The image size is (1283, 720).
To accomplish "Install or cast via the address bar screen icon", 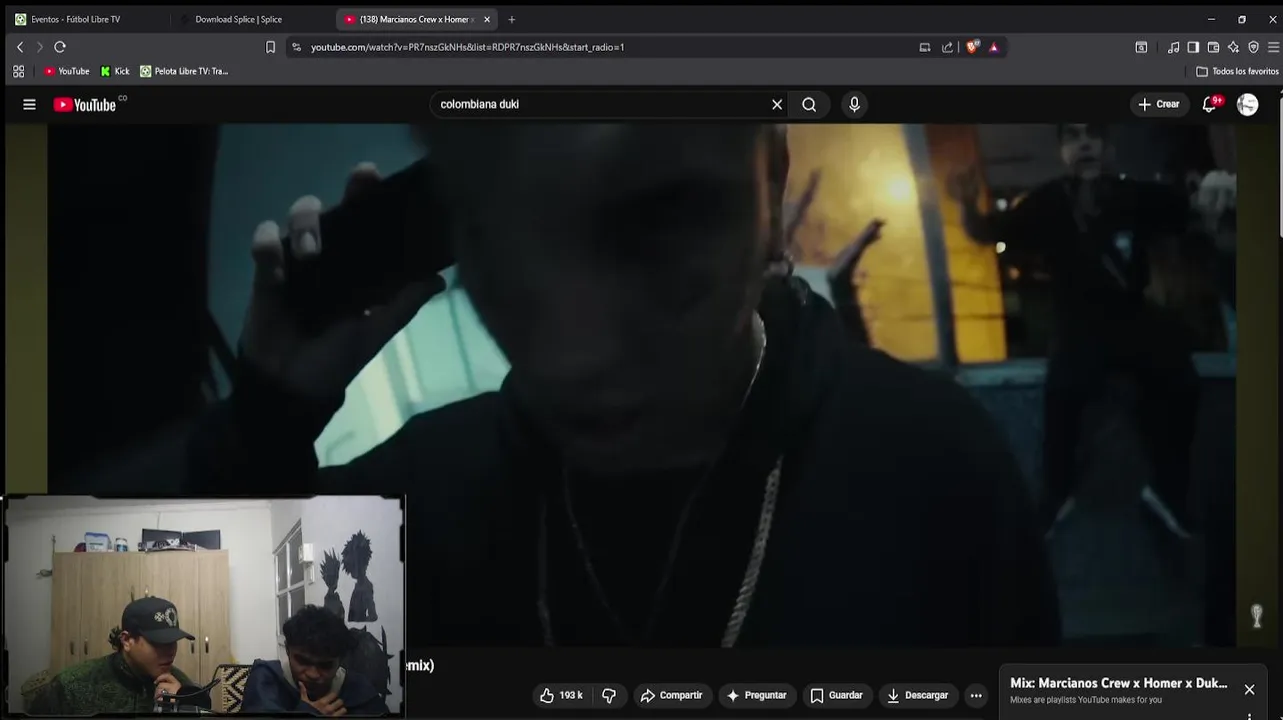I will tap(925, 47).
